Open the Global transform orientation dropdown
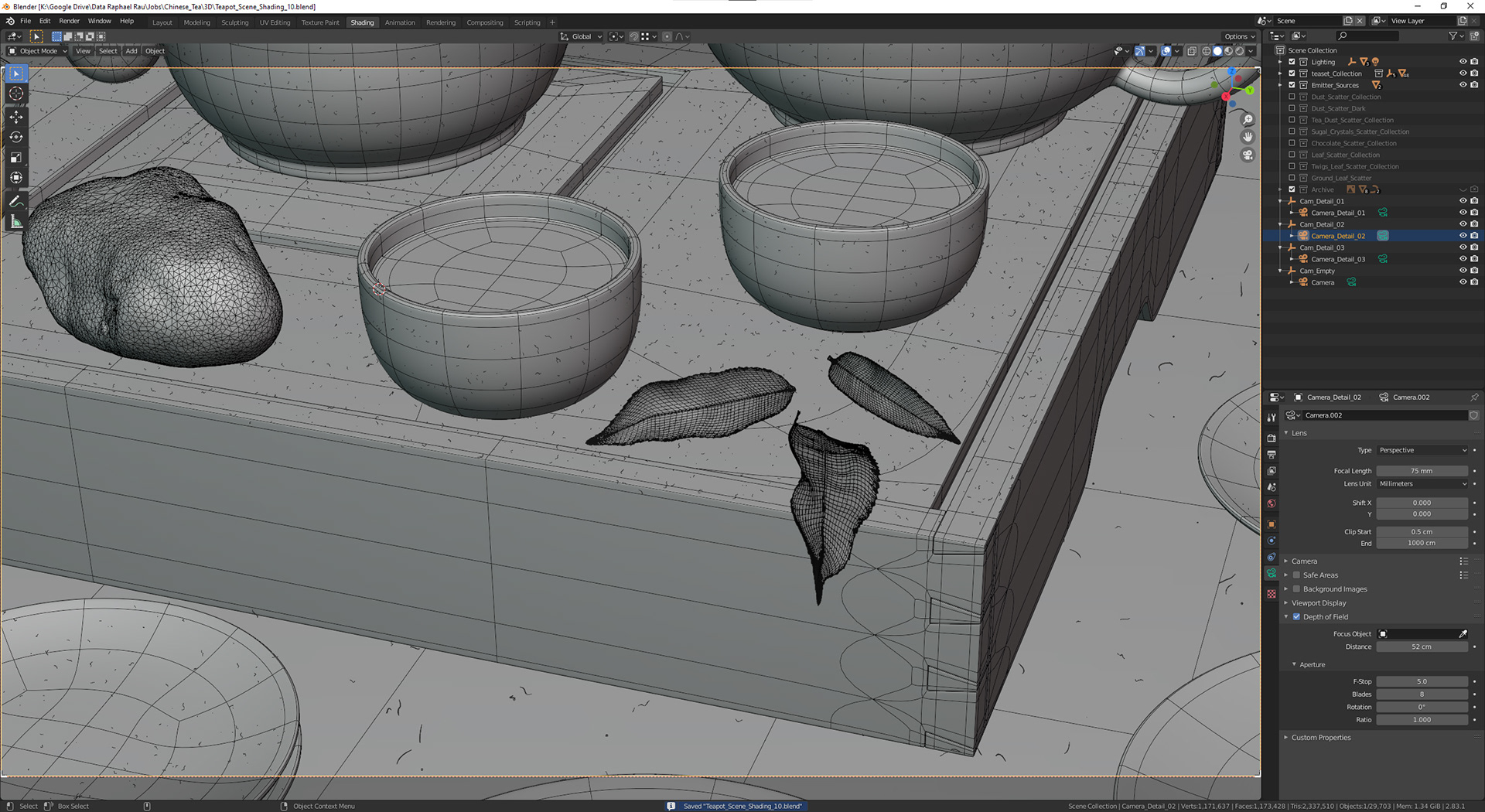The height and width of the screenshot is (812, 1485). click(x=581, y=36)
